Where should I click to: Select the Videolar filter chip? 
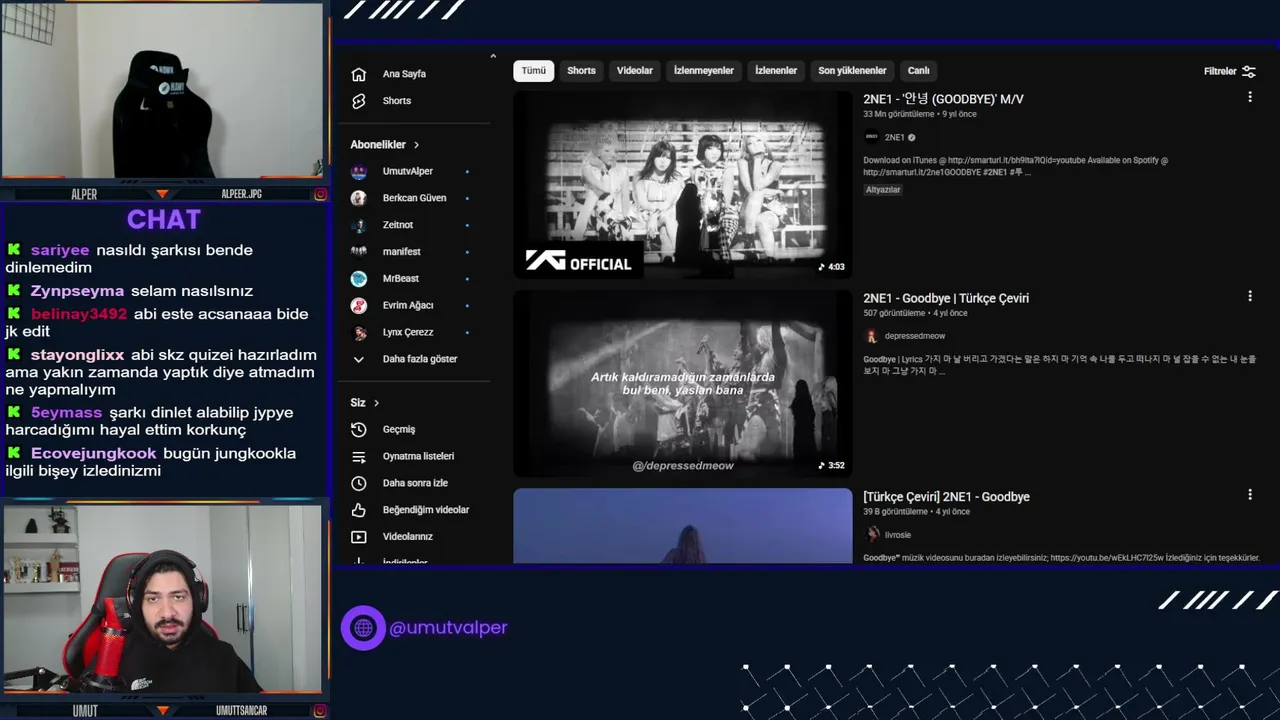click(635, 71)
